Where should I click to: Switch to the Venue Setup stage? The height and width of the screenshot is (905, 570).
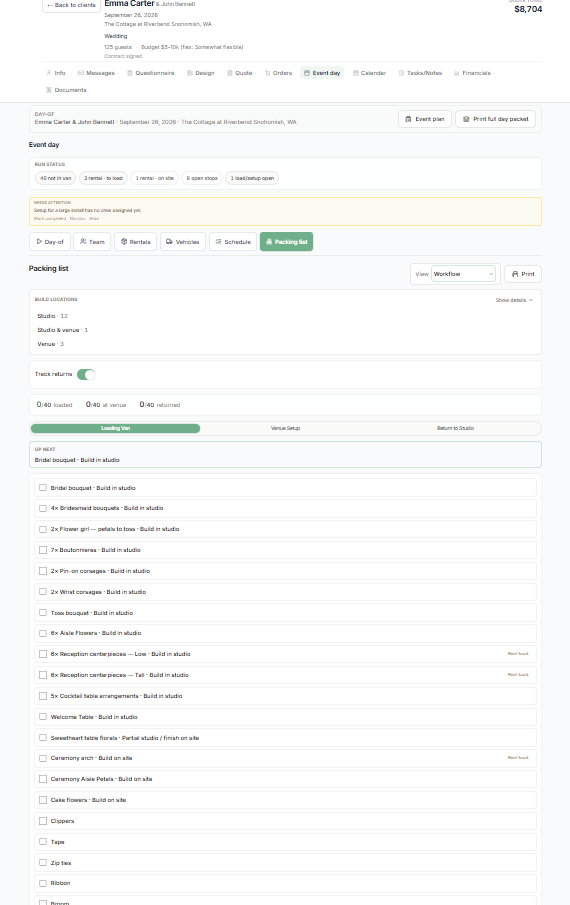[285, 428]
